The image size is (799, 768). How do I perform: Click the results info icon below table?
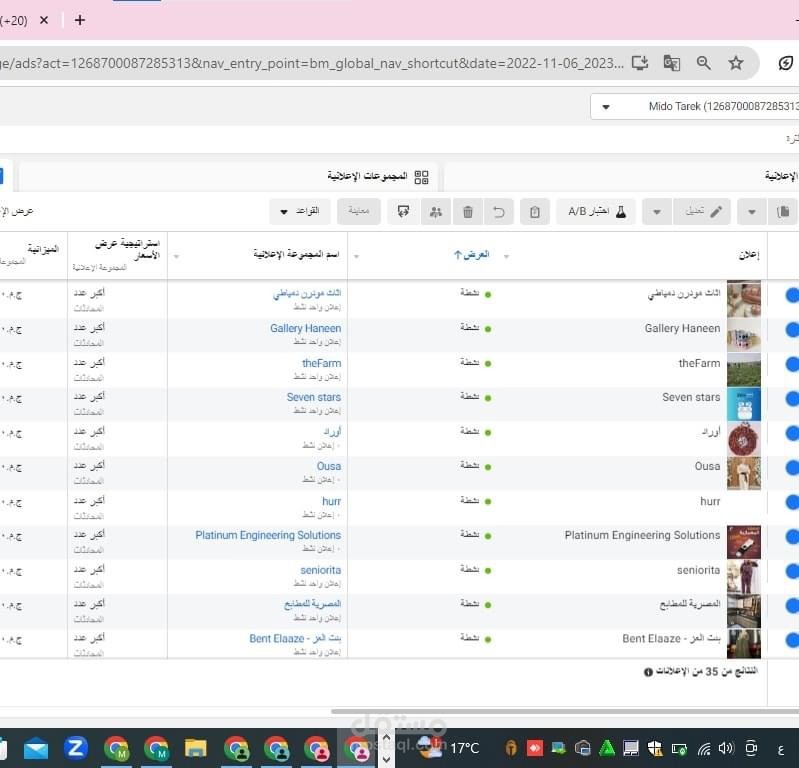point(648,672)
